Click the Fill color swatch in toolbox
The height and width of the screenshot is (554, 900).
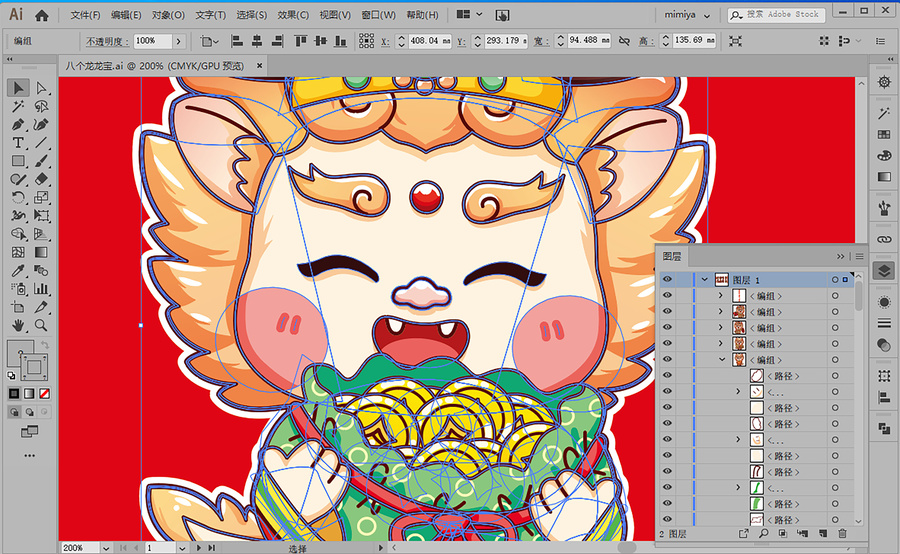click(20, 352)
